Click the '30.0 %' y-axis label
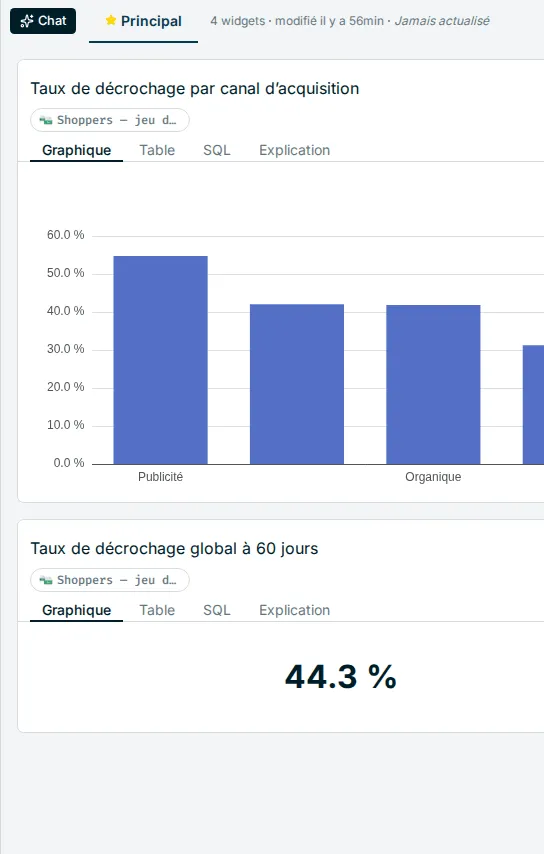The height and width of the screenshot is (854, 544). tap(65, 349)
